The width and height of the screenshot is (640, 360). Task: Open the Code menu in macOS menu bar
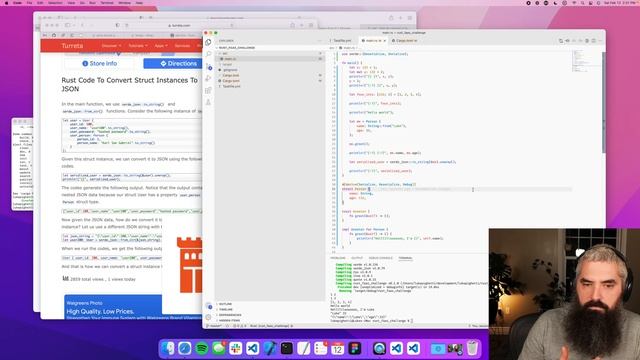tap(17, 3)
